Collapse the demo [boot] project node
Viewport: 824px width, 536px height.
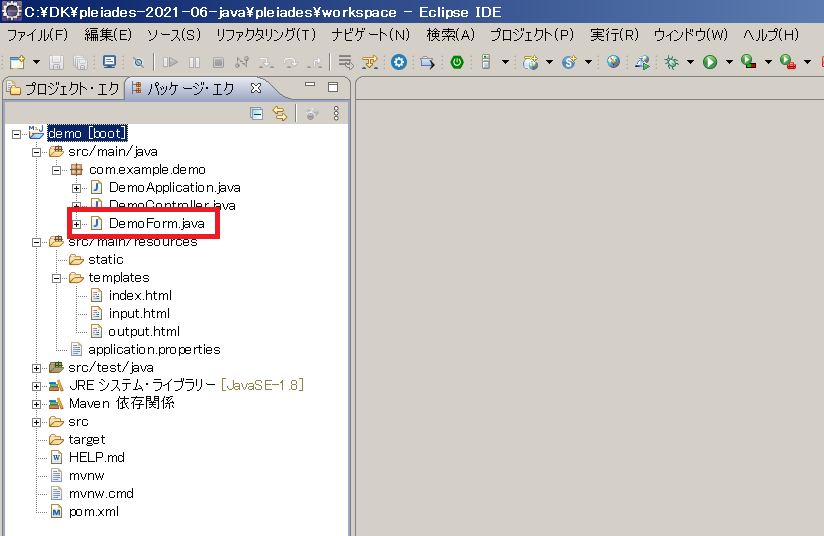point(16,135)
